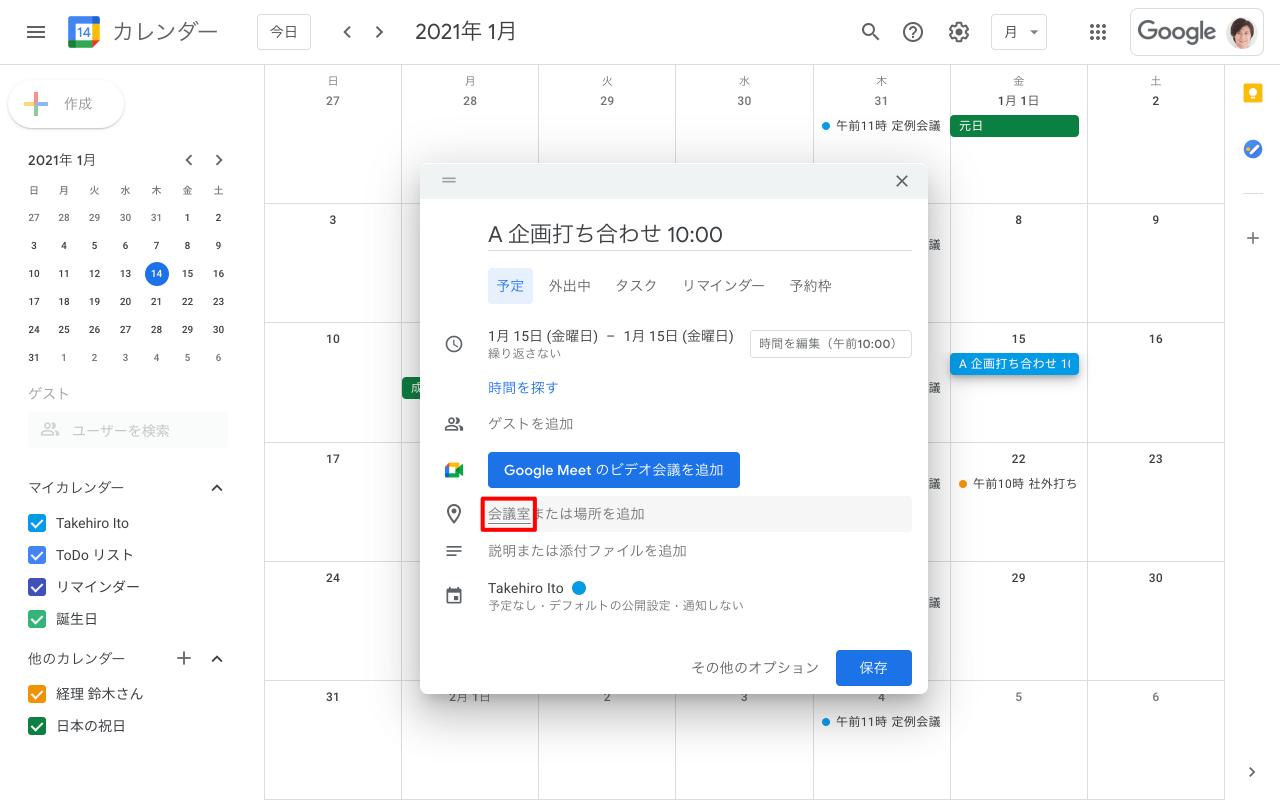Select the リマインダー tab in dialog
Viewport: 1280px width, 800px height.
click(x=723, y=286)
